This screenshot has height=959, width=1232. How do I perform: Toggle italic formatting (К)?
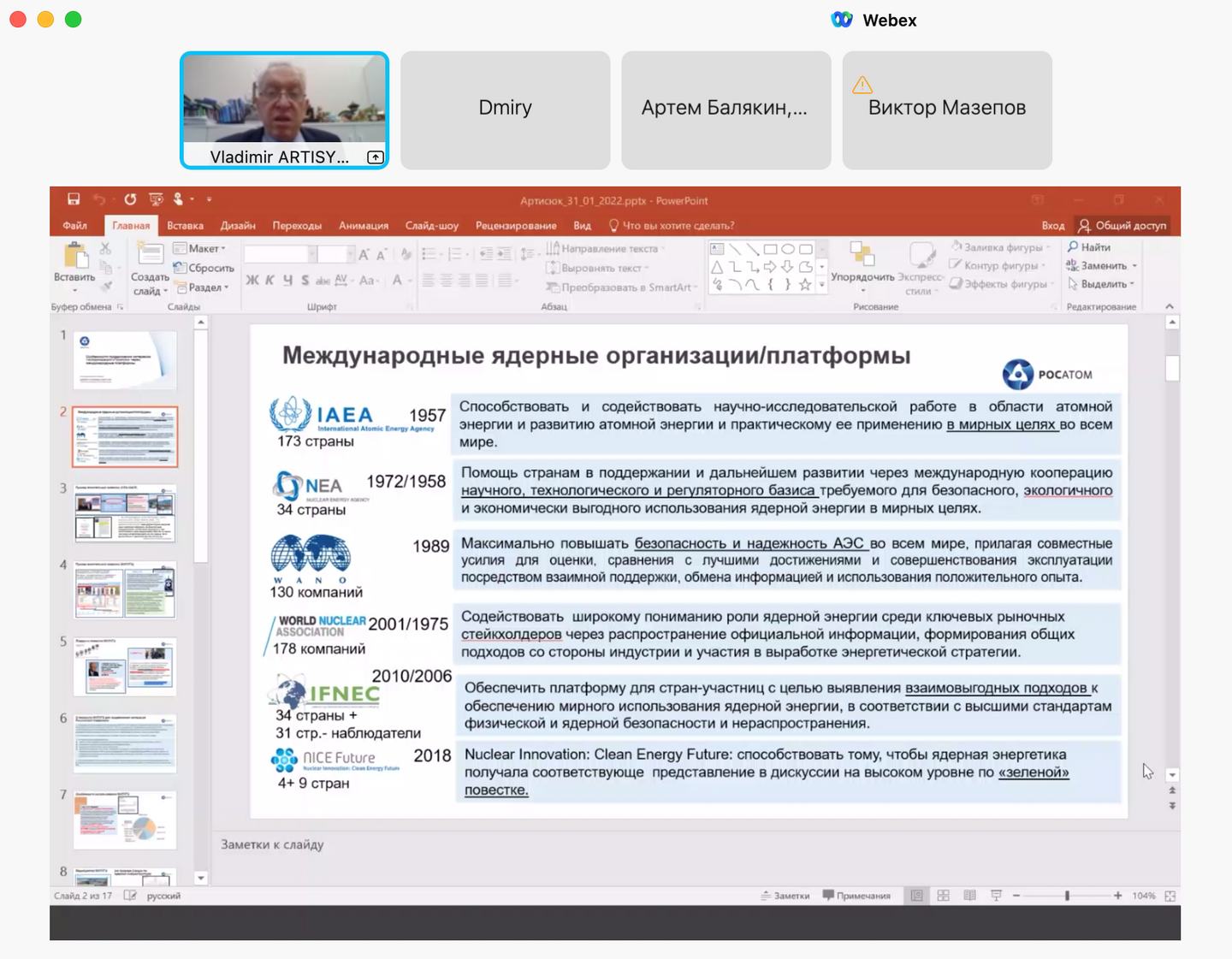pos(269,280)
